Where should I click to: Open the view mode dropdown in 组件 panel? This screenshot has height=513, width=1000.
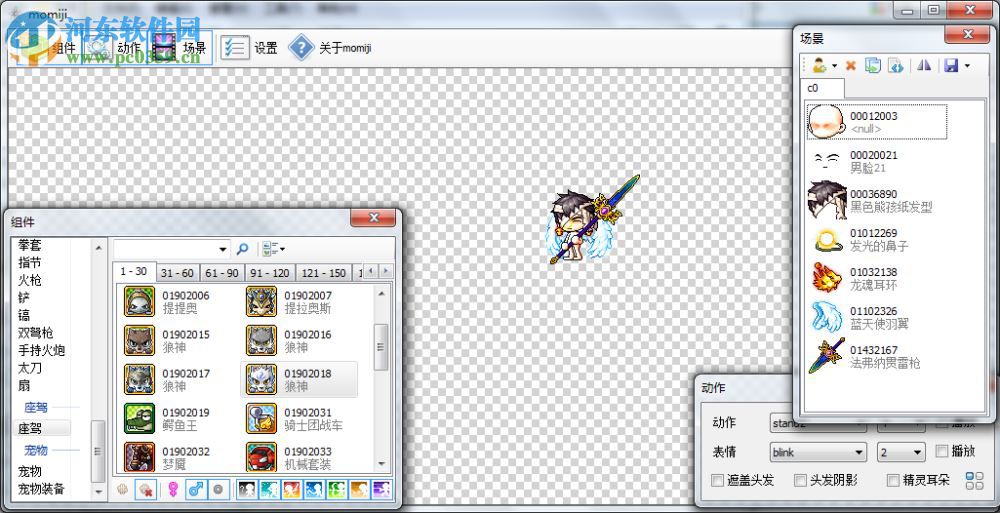point(273,249)
